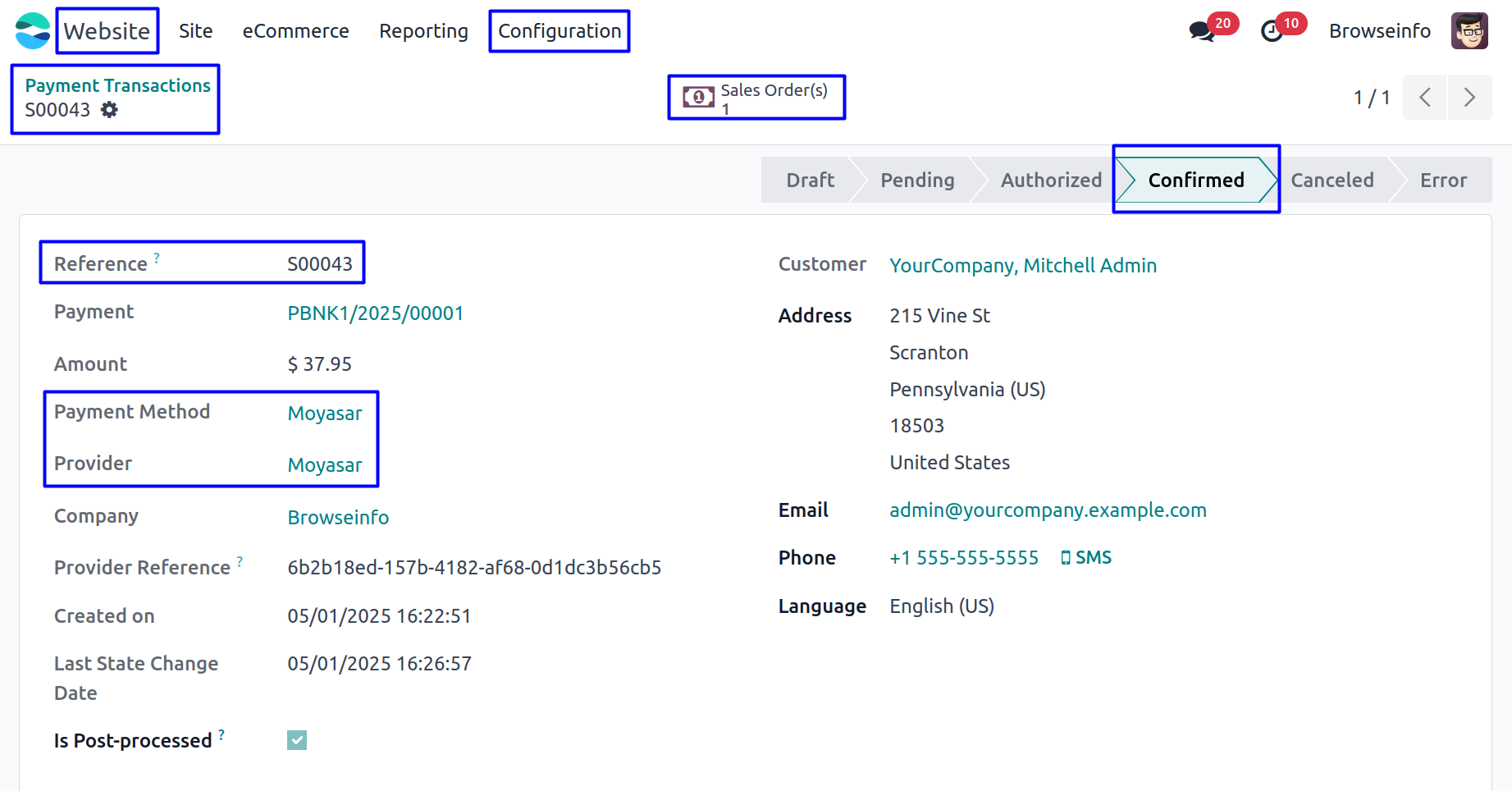Click the record title S00043 in breadcrumb
Image resolution: width=1512 pixels, height=791 pixels.
tap(57, 110)
